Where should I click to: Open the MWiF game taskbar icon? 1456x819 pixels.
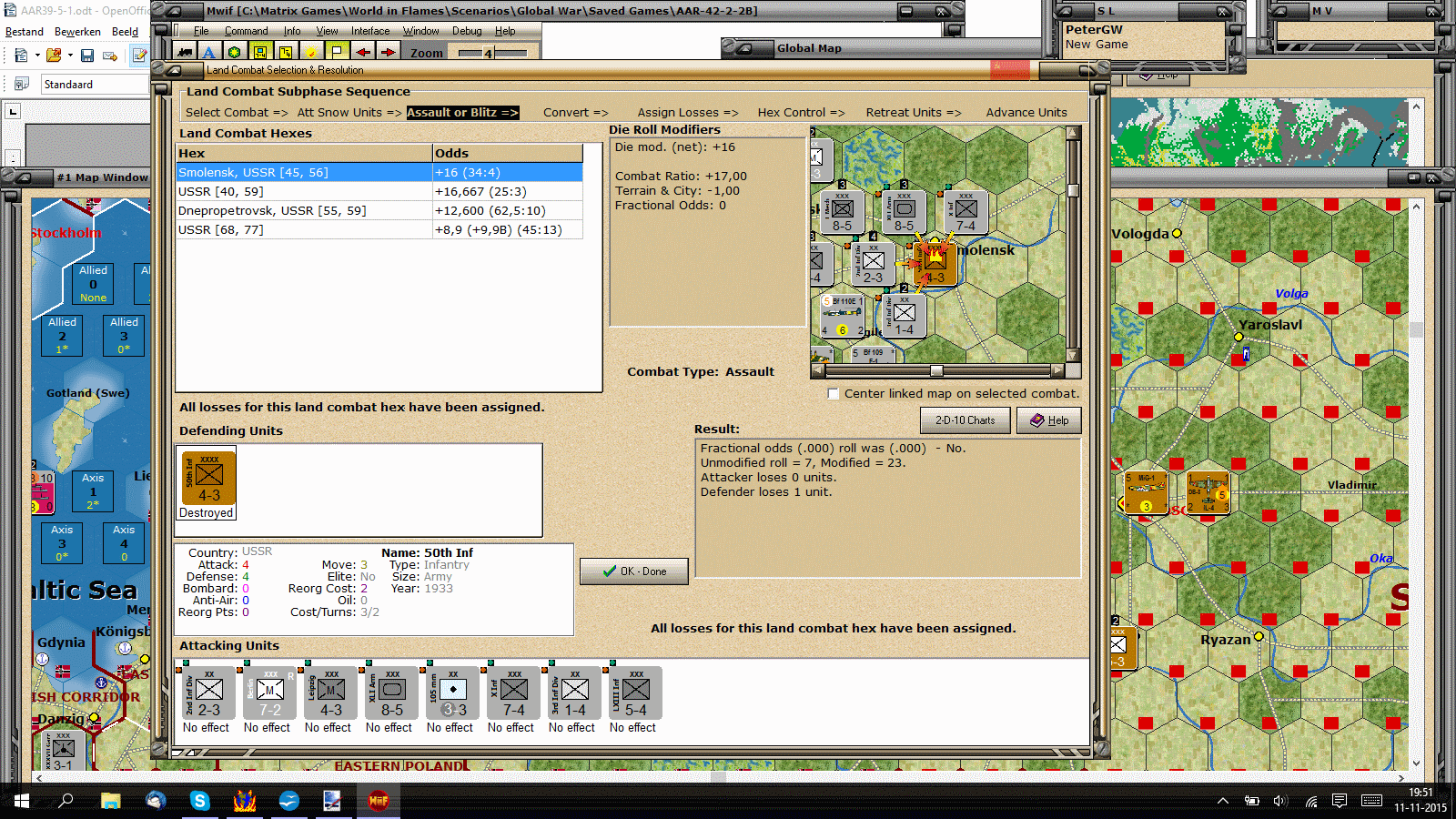coord(378,801)
